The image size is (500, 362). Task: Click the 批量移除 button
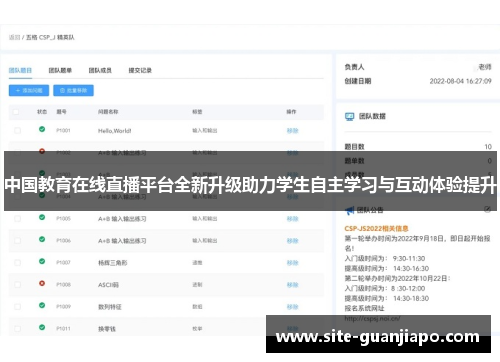pos(73,90)
